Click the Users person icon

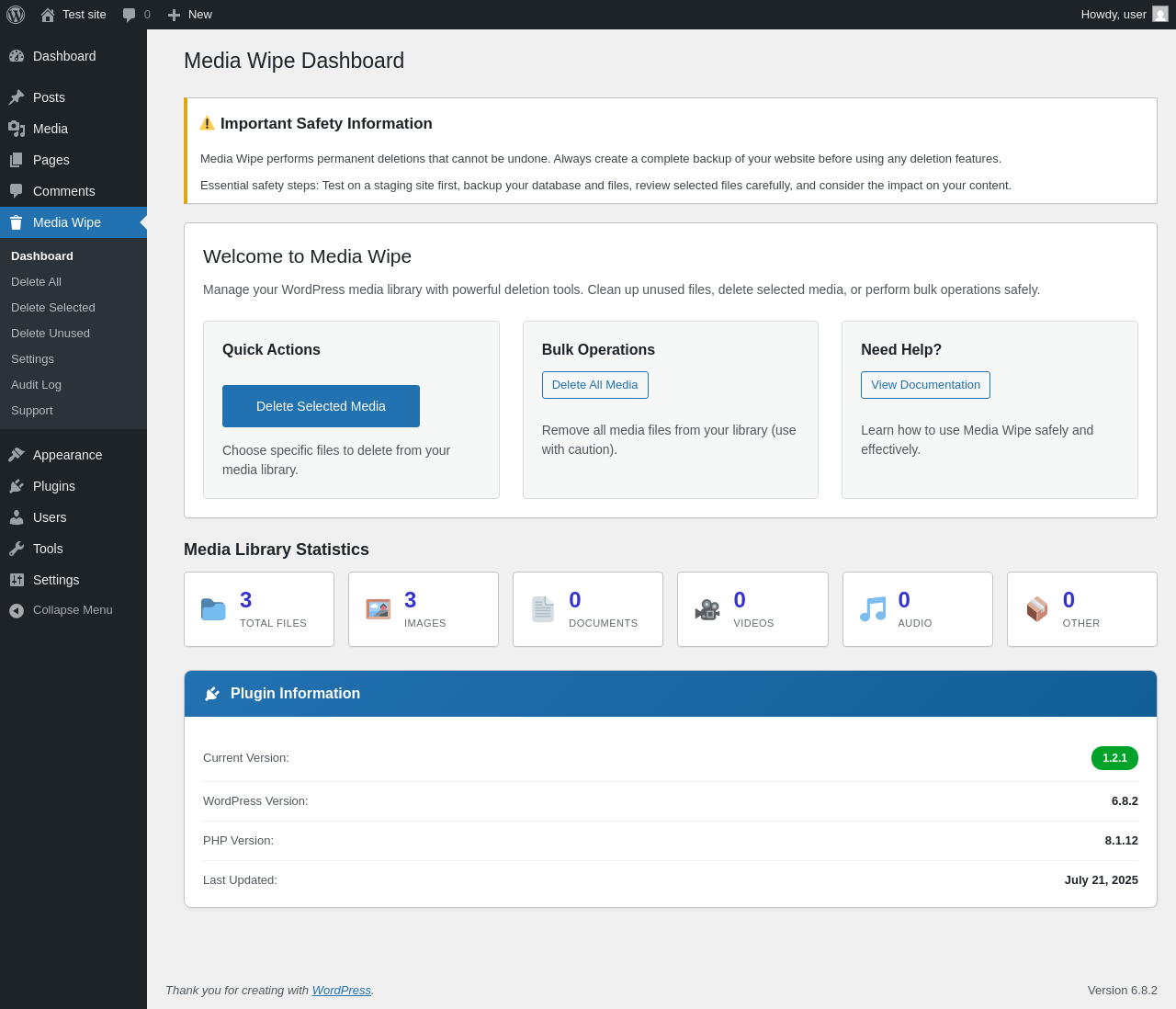17,517
